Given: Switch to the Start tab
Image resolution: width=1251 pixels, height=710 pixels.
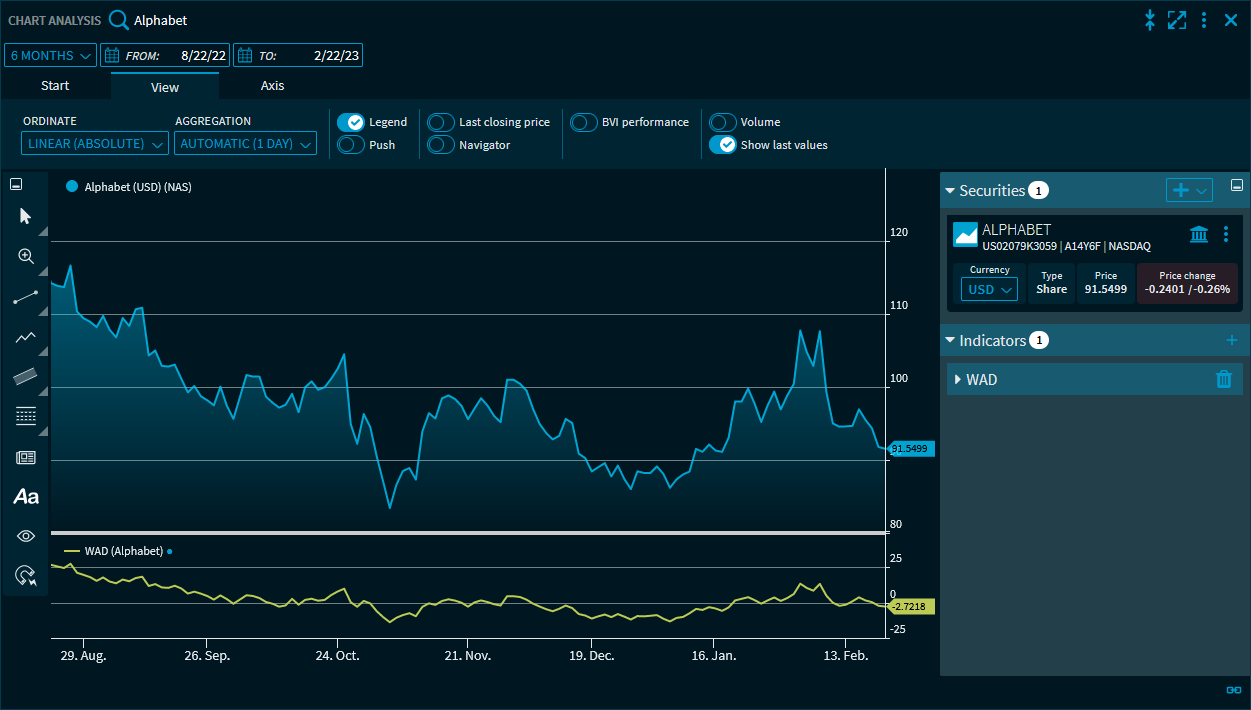Looking at the screenshot, I should point(55,86).
